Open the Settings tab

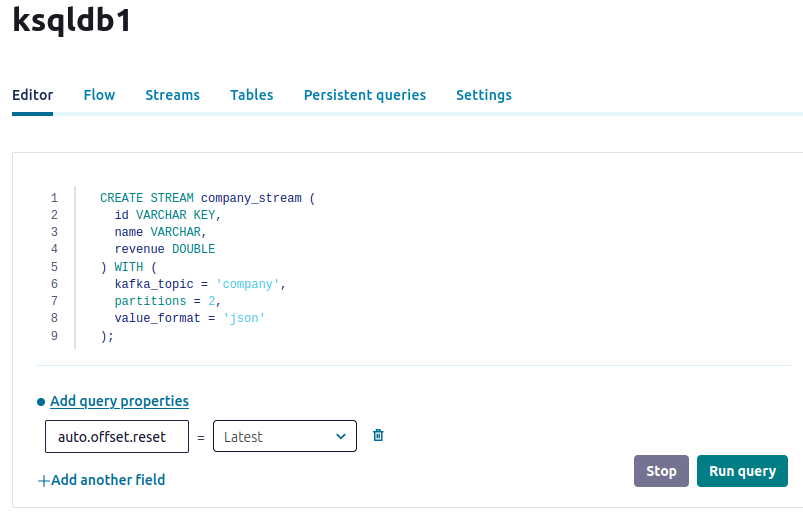484,95
